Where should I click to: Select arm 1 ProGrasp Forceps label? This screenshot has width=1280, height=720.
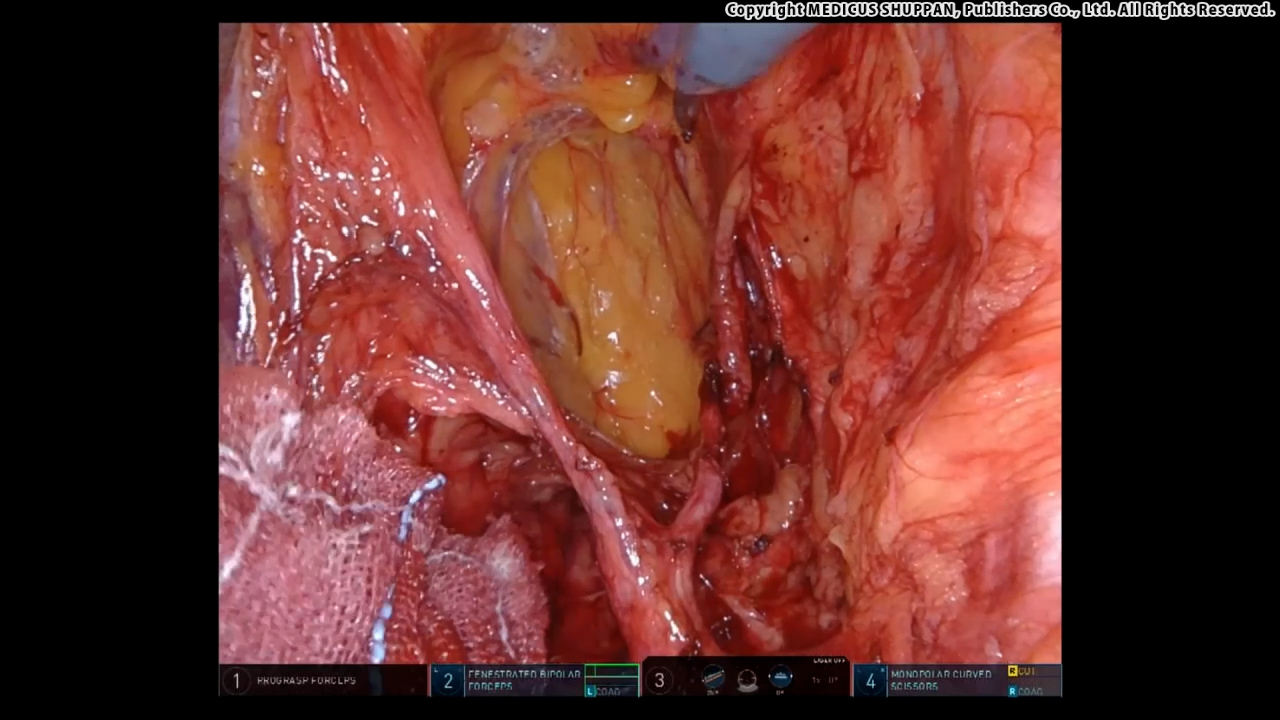coord(306,681)
